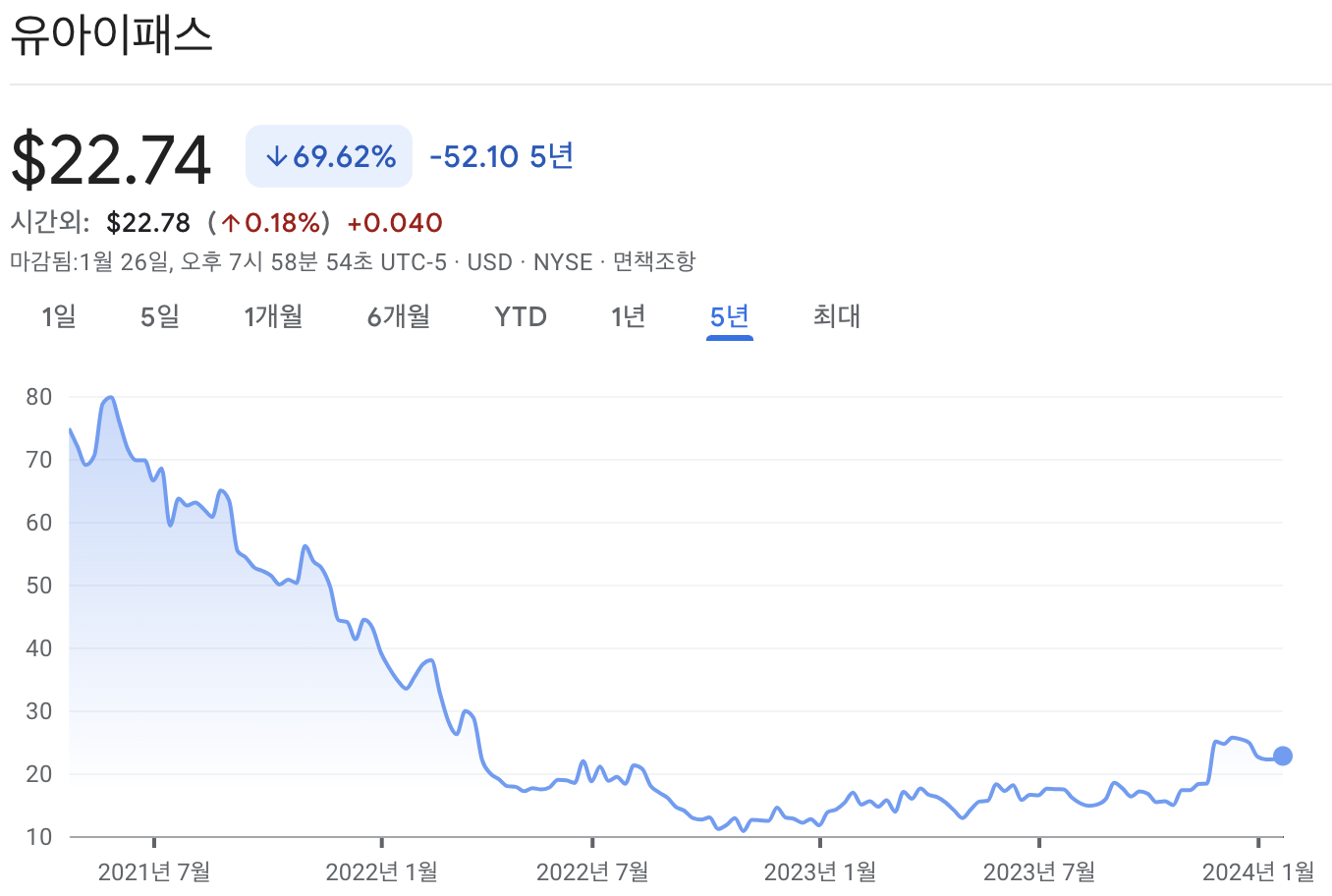Click the current price $22.74

[x=111, y=155]
